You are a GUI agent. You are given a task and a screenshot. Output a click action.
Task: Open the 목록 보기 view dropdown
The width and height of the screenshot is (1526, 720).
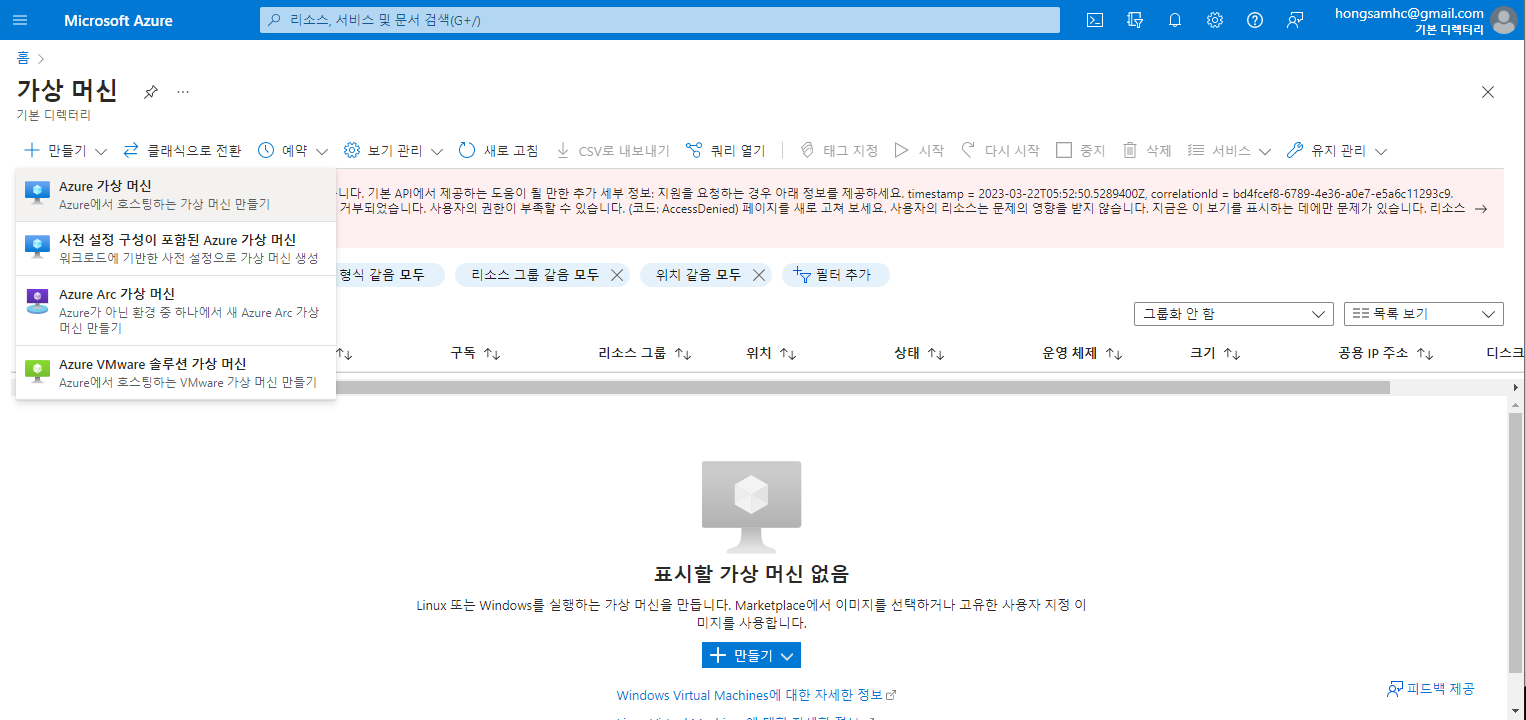(1424, 314)
